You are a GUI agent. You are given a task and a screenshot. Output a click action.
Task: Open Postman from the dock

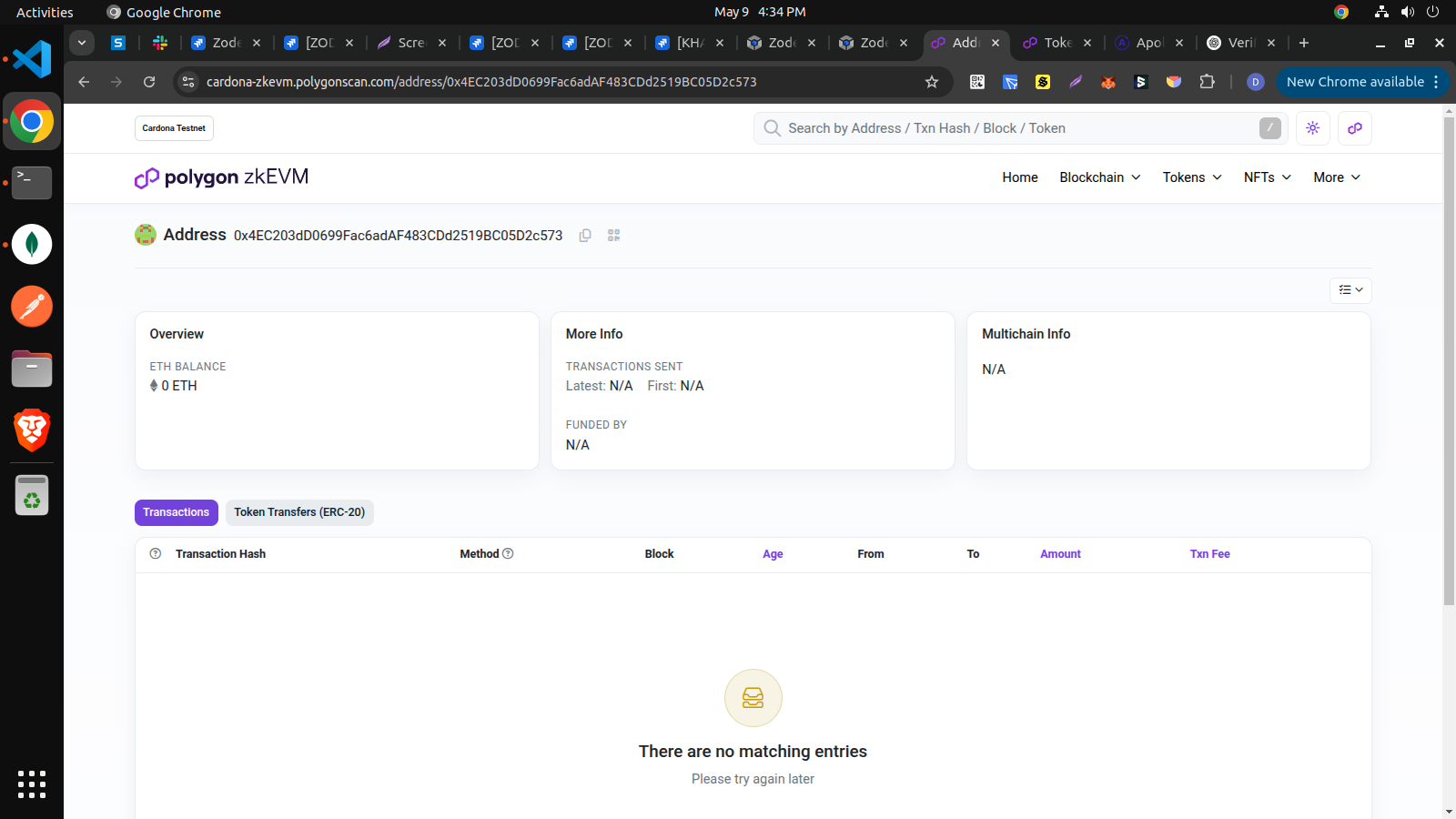(x=32, y=307)
